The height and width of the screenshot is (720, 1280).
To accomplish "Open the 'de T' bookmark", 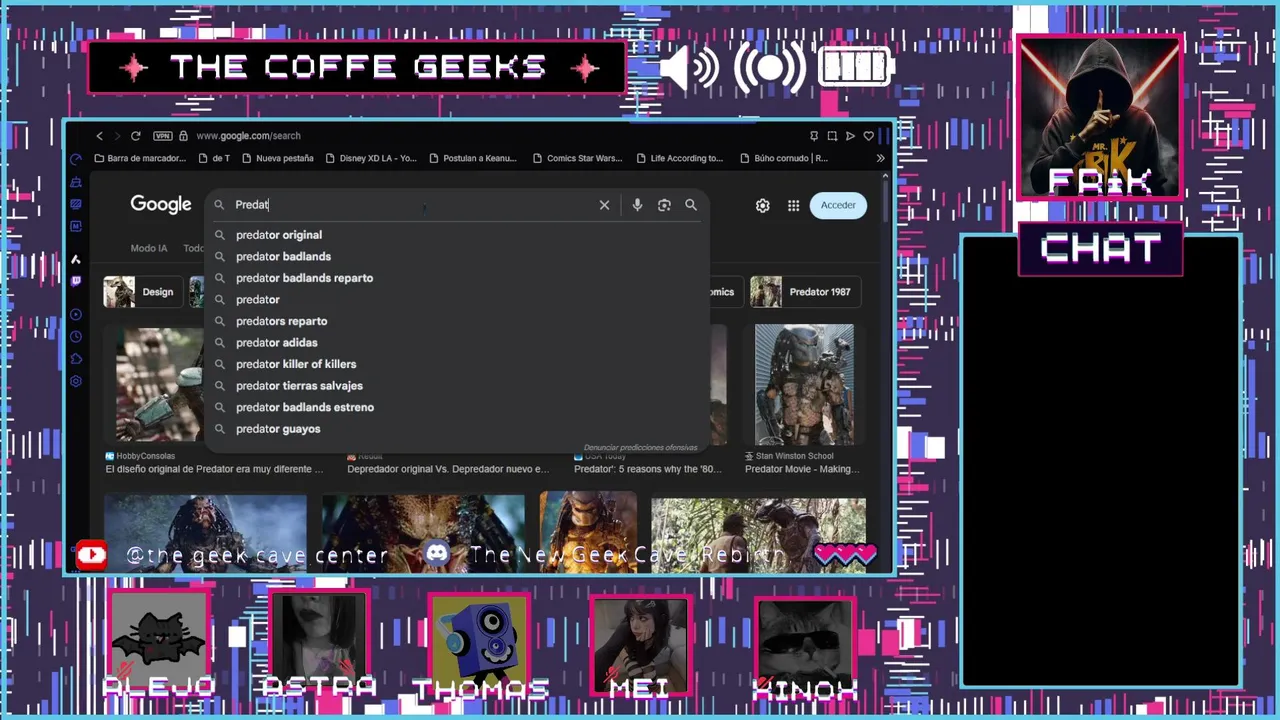I will [214, 158].
